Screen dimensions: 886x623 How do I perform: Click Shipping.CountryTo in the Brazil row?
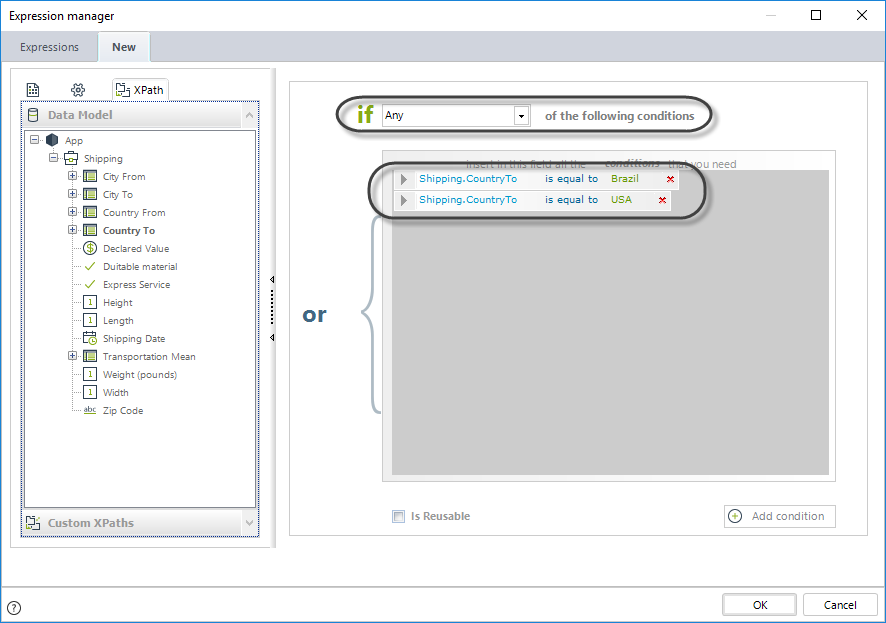(468, 178)
